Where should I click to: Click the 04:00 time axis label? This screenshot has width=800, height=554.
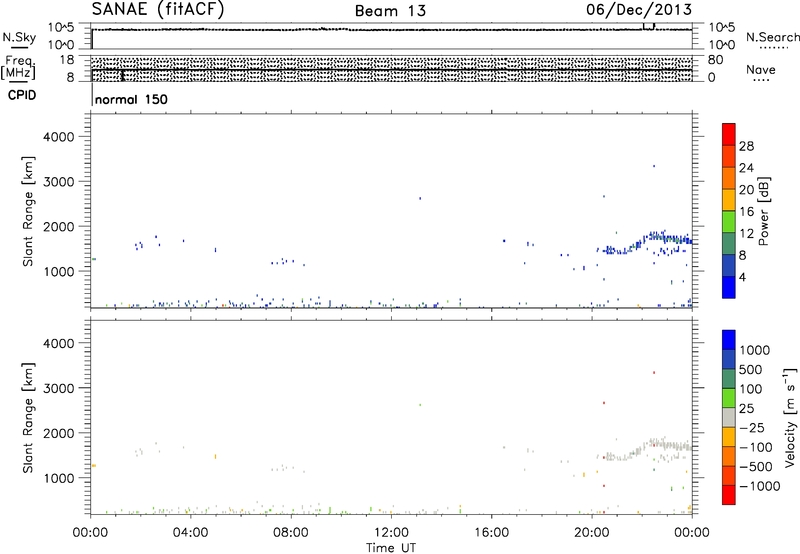coord(190,533)
